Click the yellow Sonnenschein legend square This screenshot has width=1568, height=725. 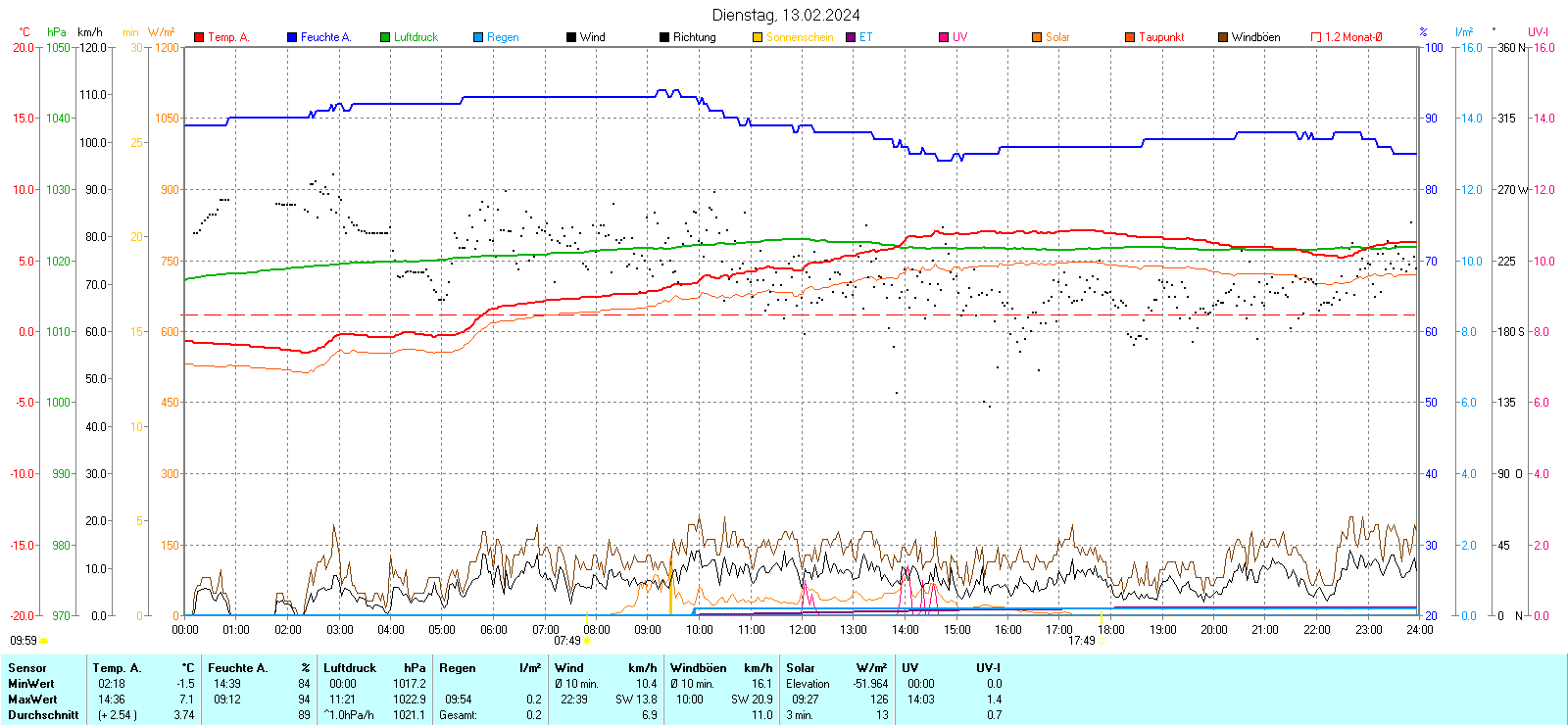[x=758, y=37]
